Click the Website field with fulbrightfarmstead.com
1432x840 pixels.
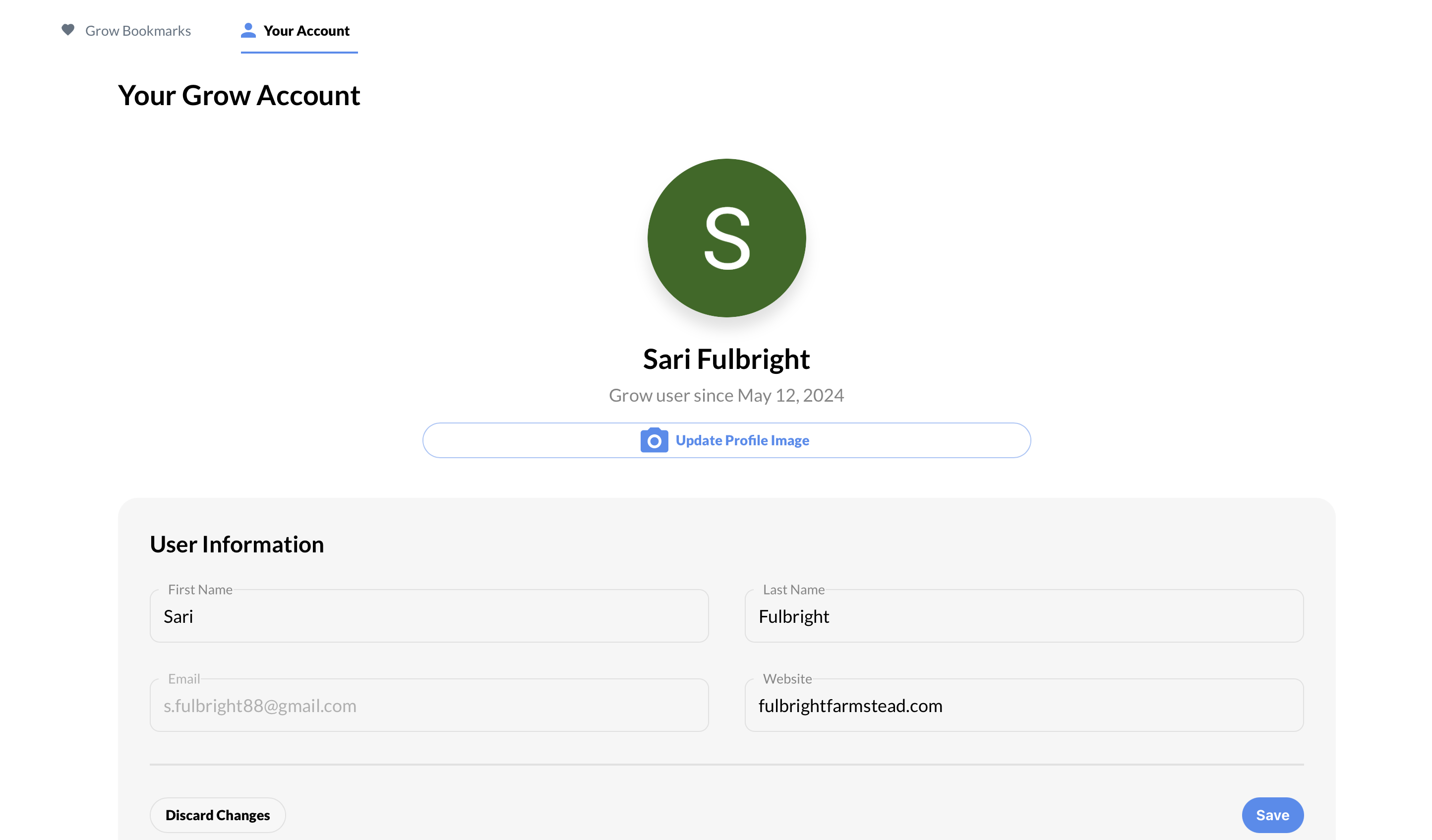coord(1023,705)
